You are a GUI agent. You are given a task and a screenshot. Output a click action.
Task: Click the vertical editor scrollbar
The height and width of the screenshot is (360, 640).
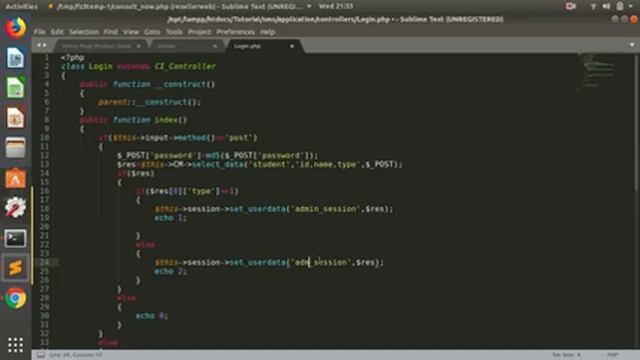point(636,122)
